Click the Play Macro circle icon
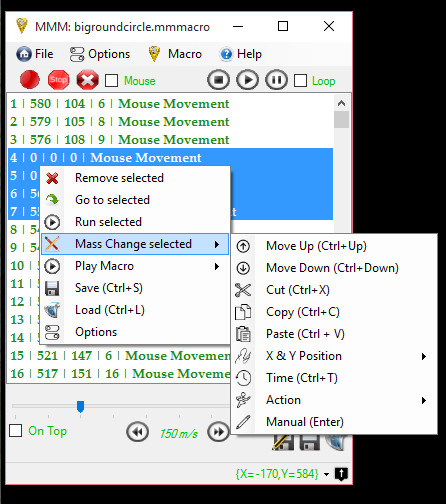 pos(52,266)
